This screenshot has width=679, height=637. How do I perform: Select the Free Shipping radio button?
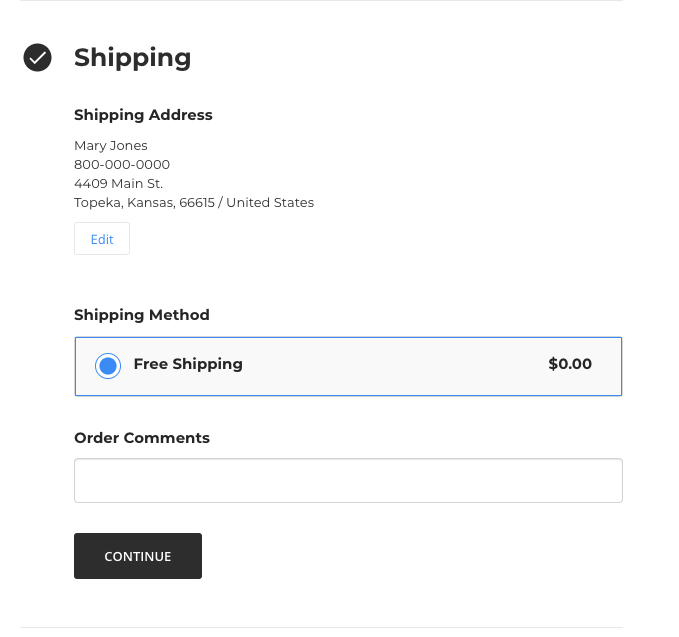click(108, 366)
